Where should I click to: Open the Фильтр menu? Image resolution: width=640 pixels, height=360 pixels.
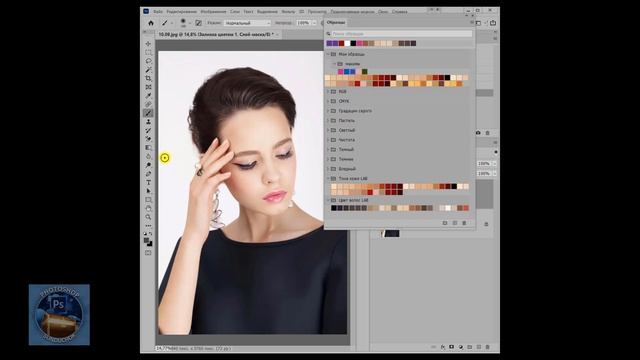point(288,12)
